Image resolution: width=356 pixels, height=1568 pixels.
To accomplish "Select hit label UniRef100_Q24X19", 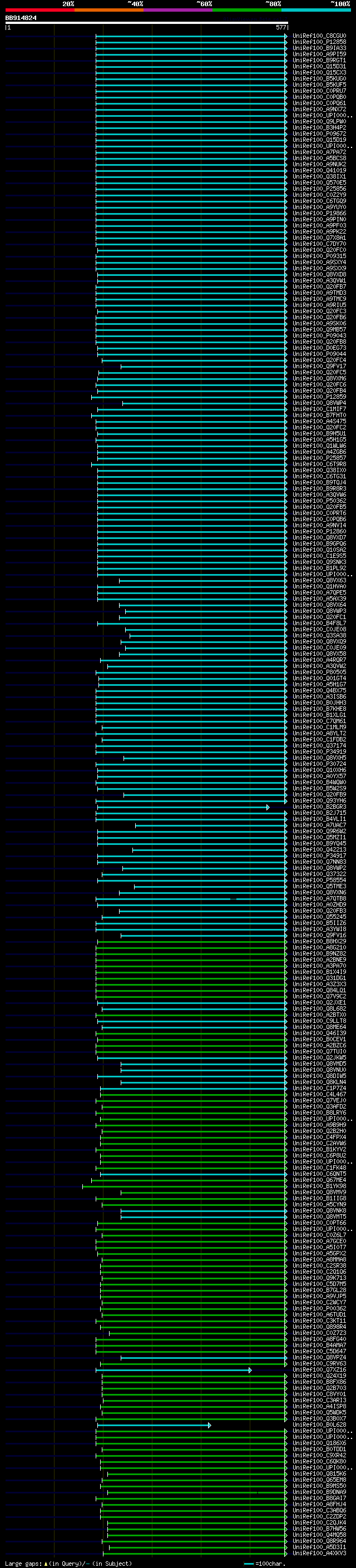I will point(319,1377).
